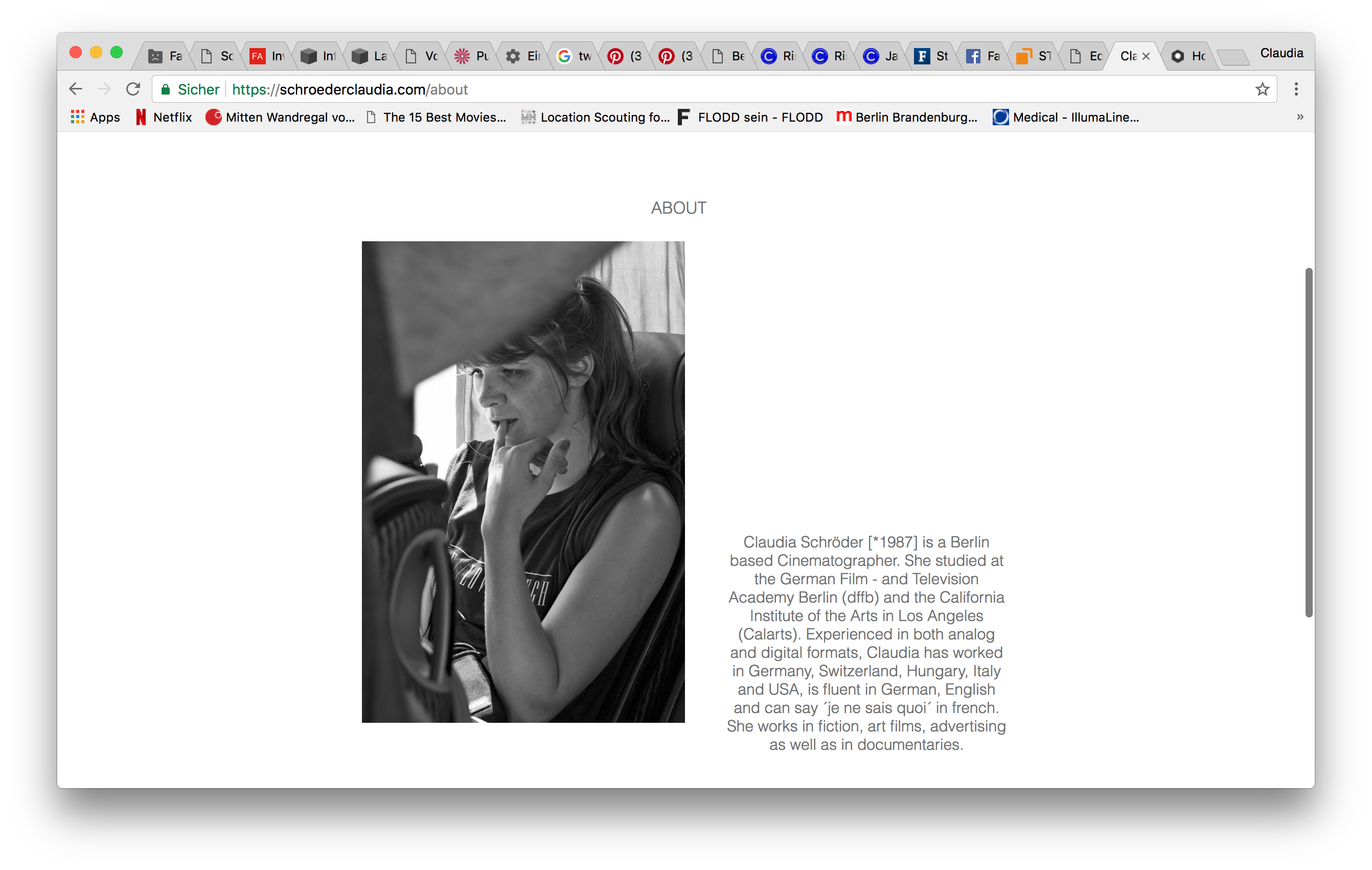
Task: Click the black-and-white portrait photo
Action: (523, 482)
